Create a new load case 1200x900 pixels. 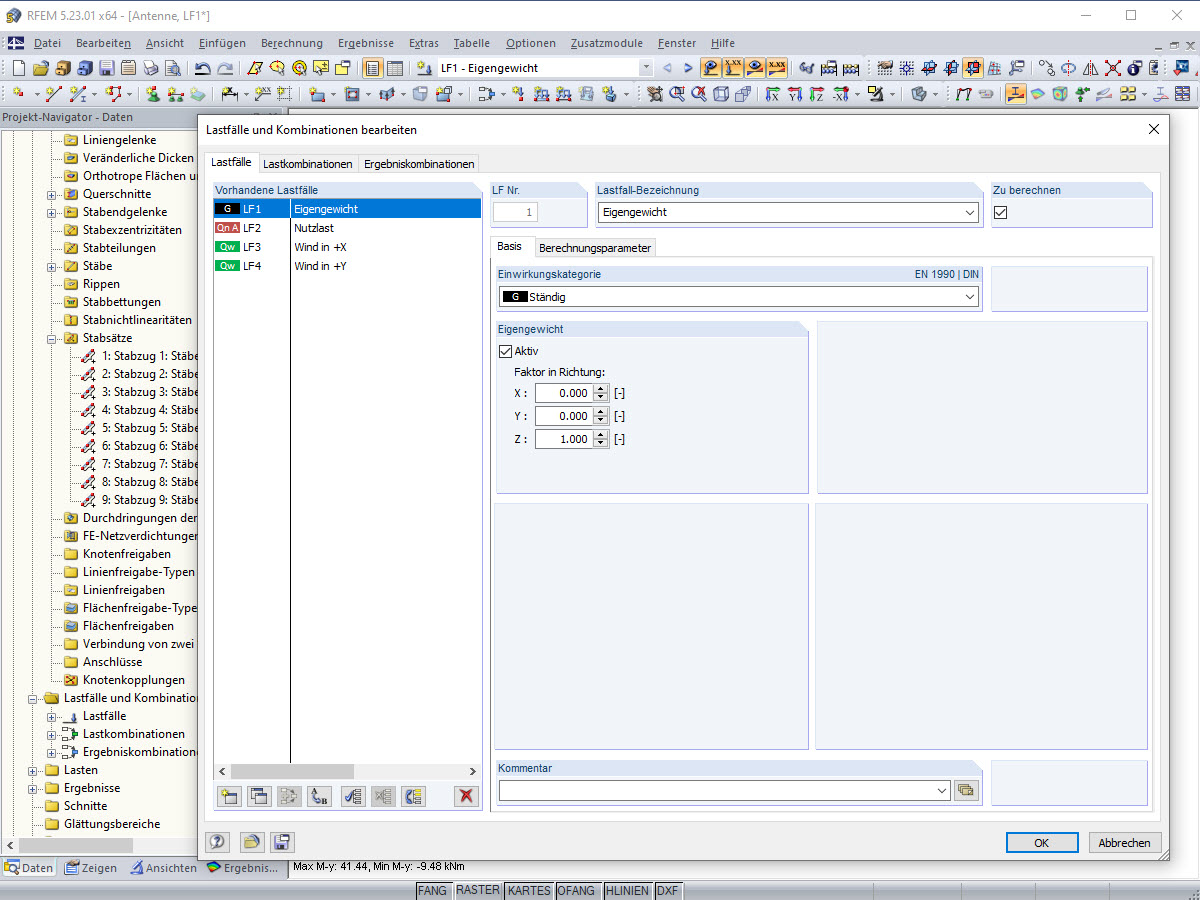pyautogui.click(x=228, y=797)
